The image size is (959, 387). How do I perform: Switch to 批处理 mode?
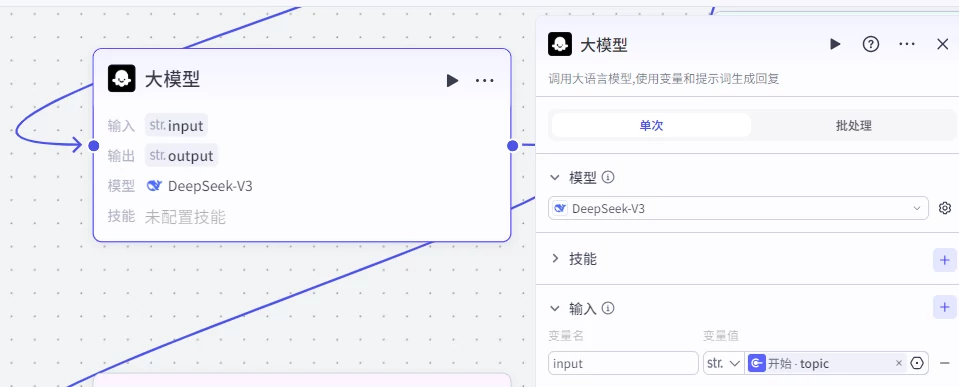853,125
